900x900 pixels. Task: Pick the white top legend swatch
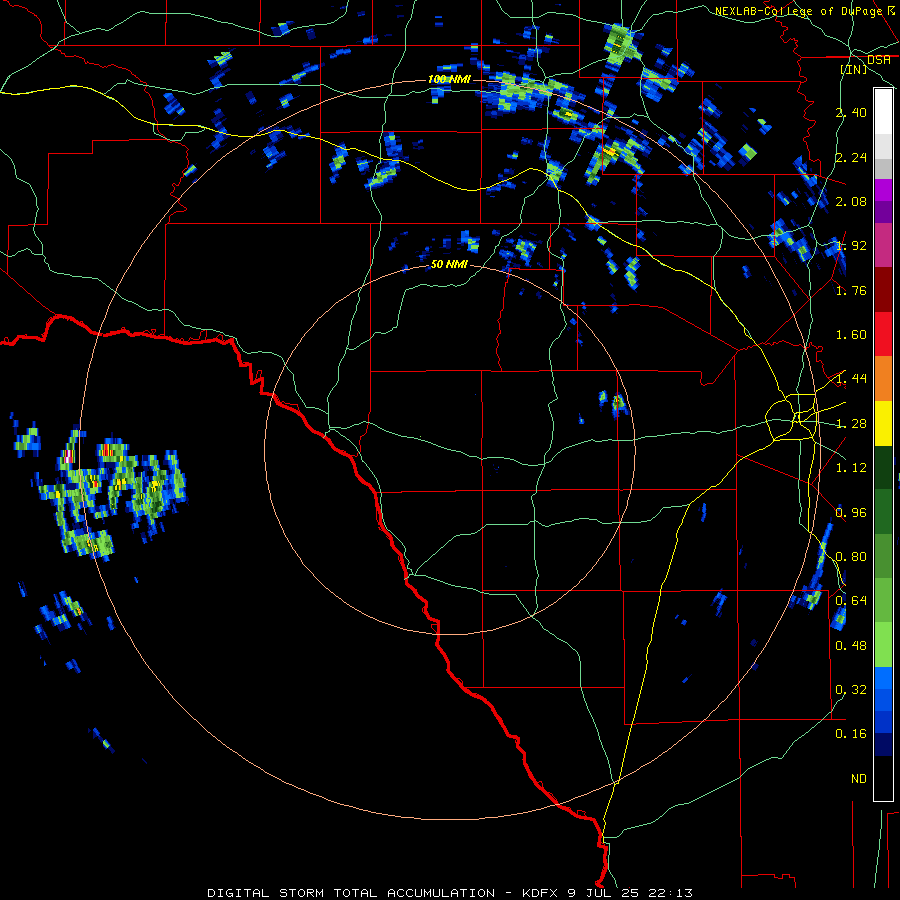click(x=883, y=112)
